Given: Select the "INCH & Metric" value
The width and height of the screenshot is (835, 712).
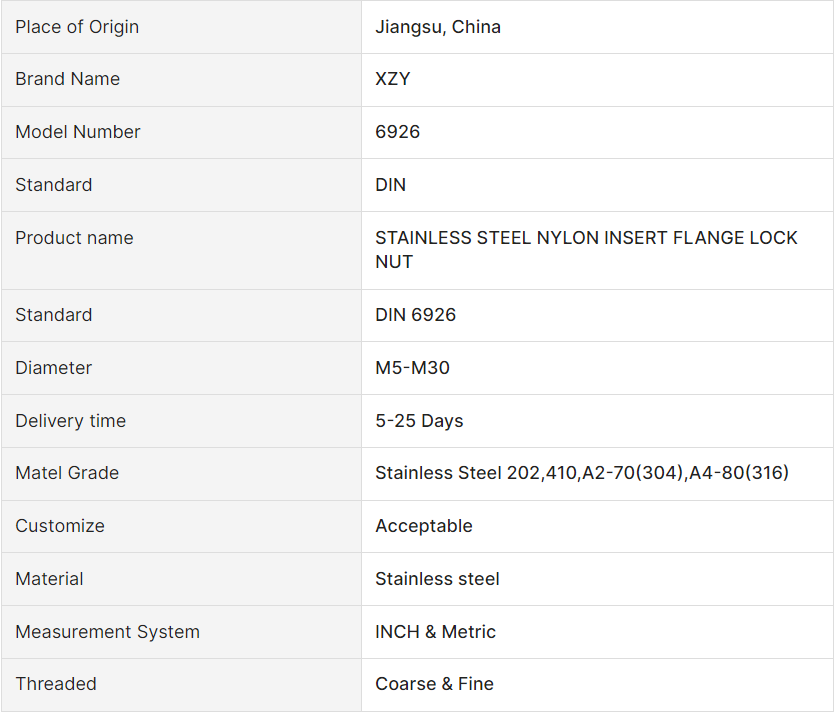Looking at the screenshot, I should 435,632.
